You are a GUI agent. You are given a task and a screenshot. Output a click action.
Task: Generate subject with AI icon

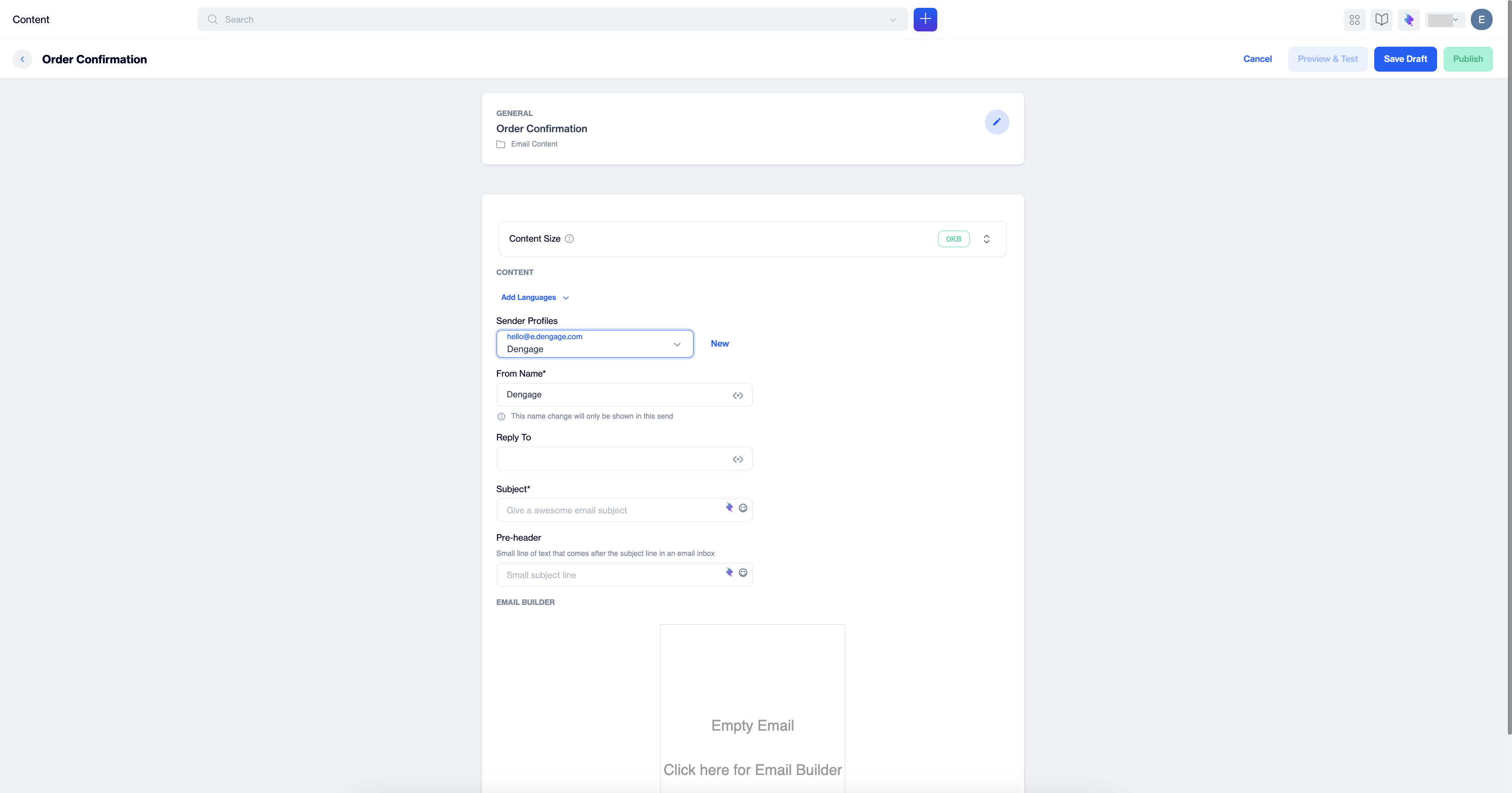729,507
